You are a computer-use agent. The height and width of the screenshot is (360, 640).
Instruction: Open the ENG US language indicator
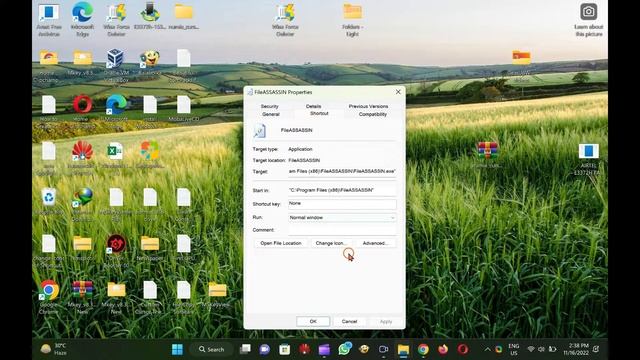pyautogui.click(x=513, y=349)
